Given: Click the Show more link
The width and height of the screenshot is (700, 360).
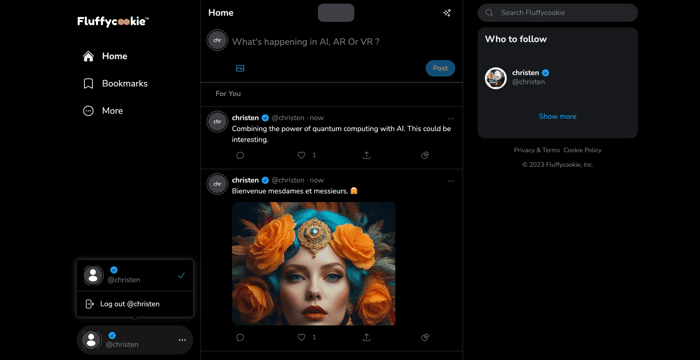Looking at the screenshot, I should point(558,116).
